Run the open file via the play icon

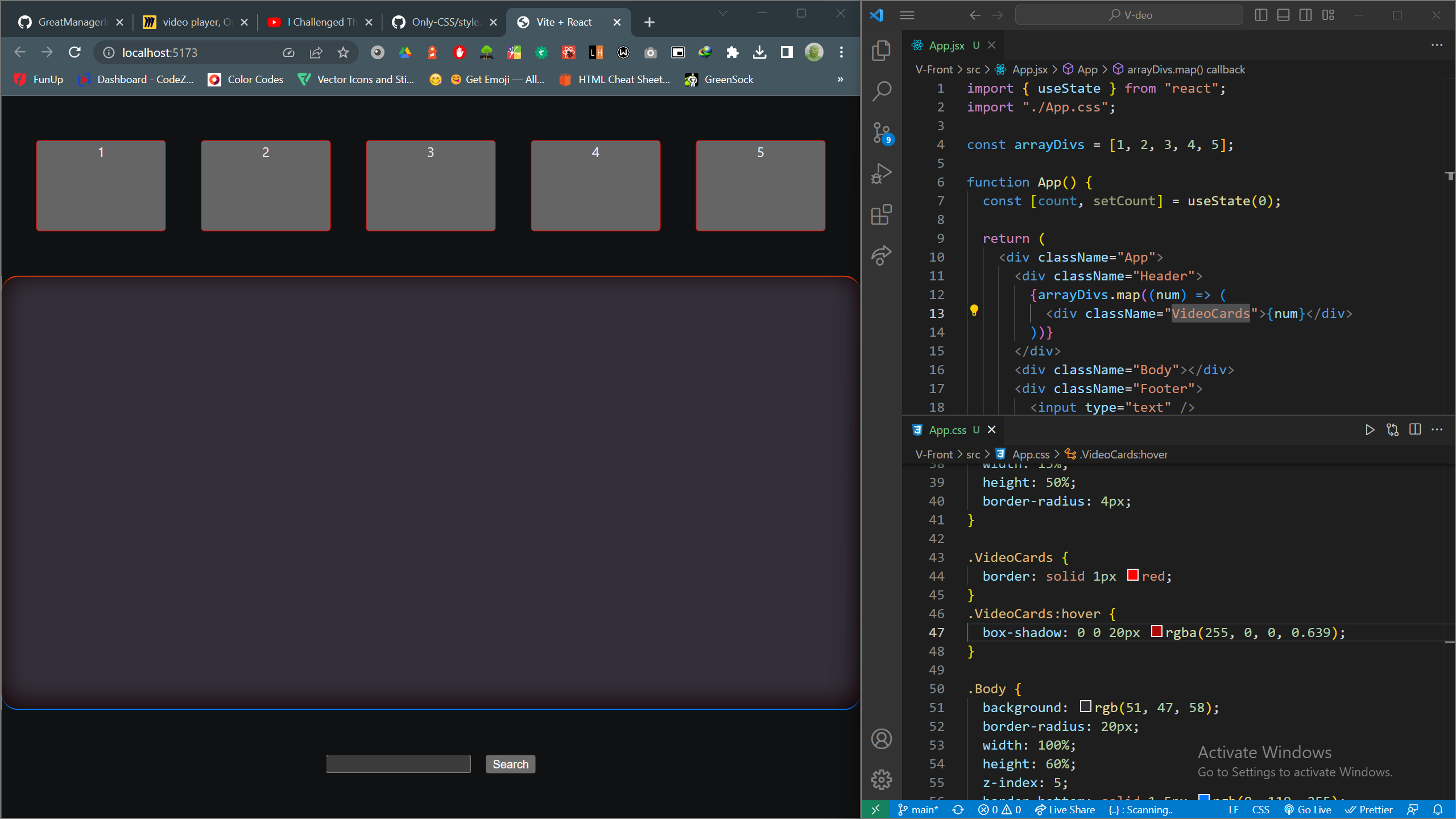point(1370,429)
